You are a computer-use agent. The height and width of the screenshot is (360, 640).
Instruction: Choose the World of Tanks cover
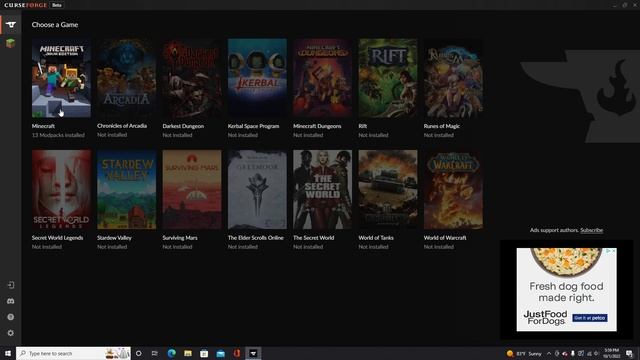pyautogui.click(x=388, y=189)
